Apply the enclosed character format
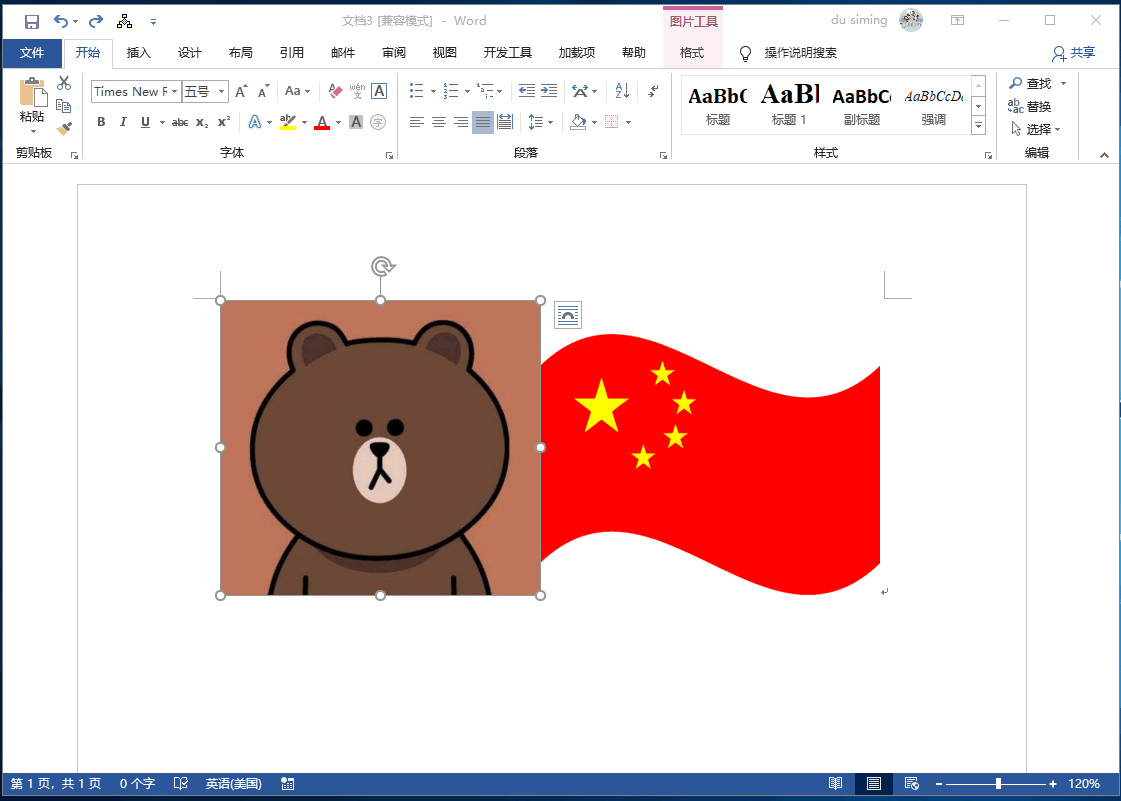 pyautogui.click(x=378, y=122)
